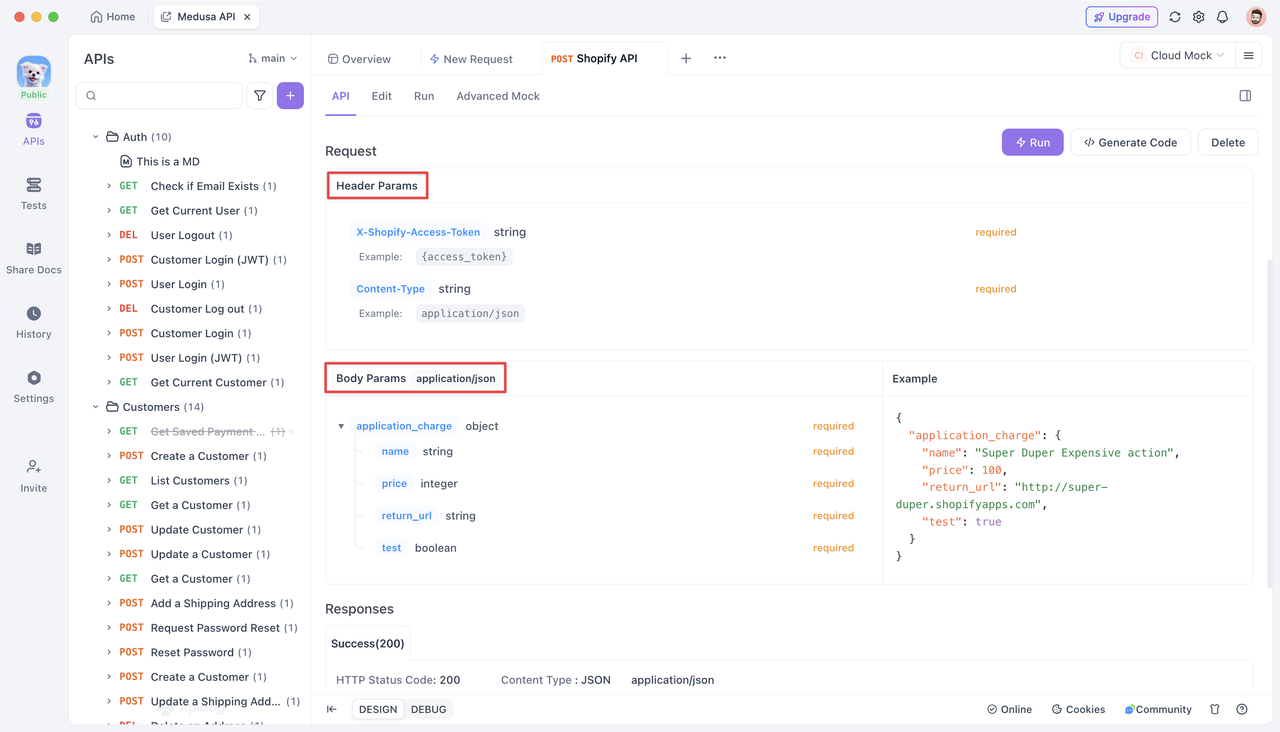Click the Content-Type parameter name
The image size is (1280, 732).
point(391,289)
